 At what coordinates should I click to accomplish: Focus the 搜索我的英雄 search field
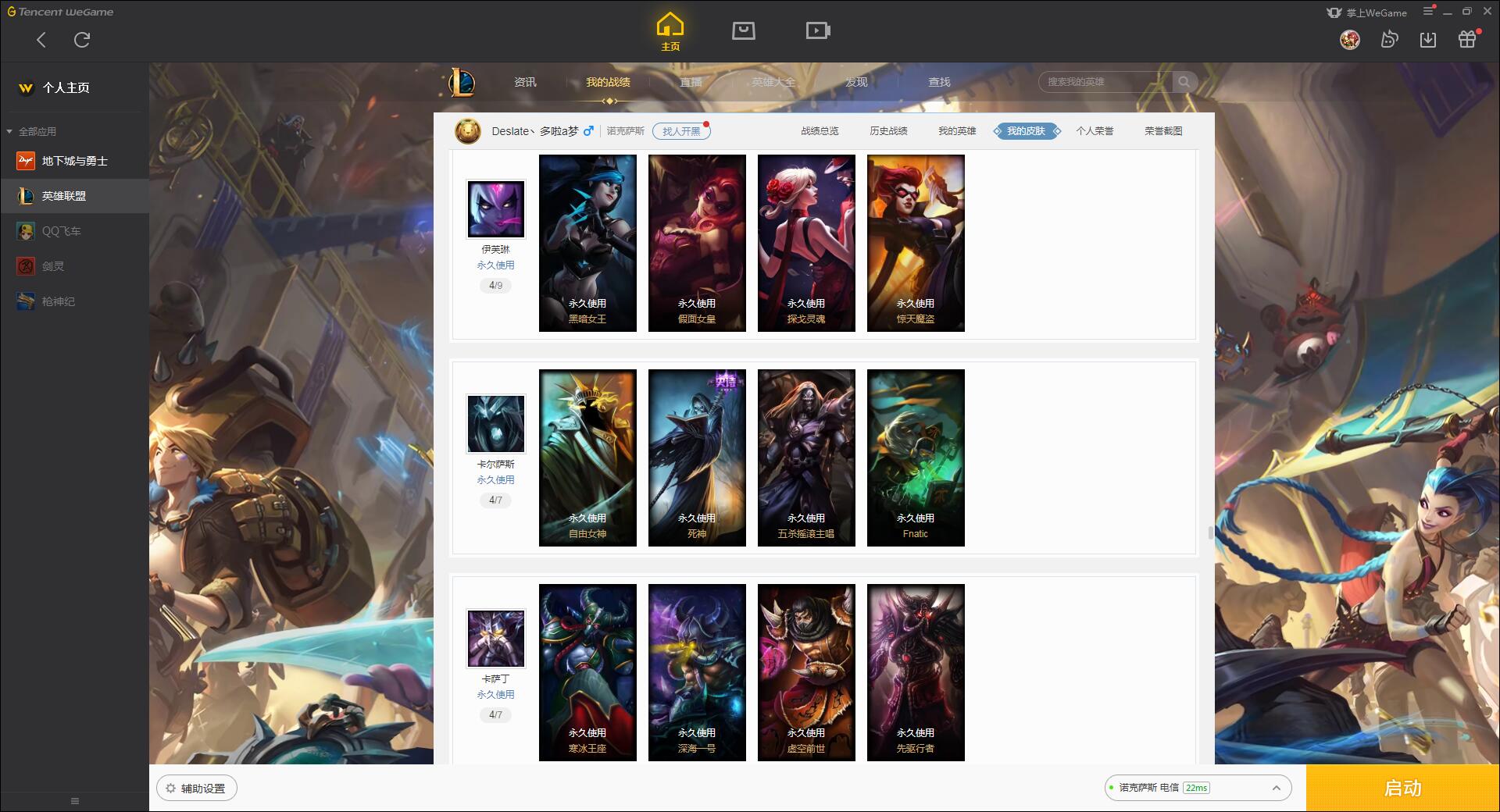tap(1105, 82)
